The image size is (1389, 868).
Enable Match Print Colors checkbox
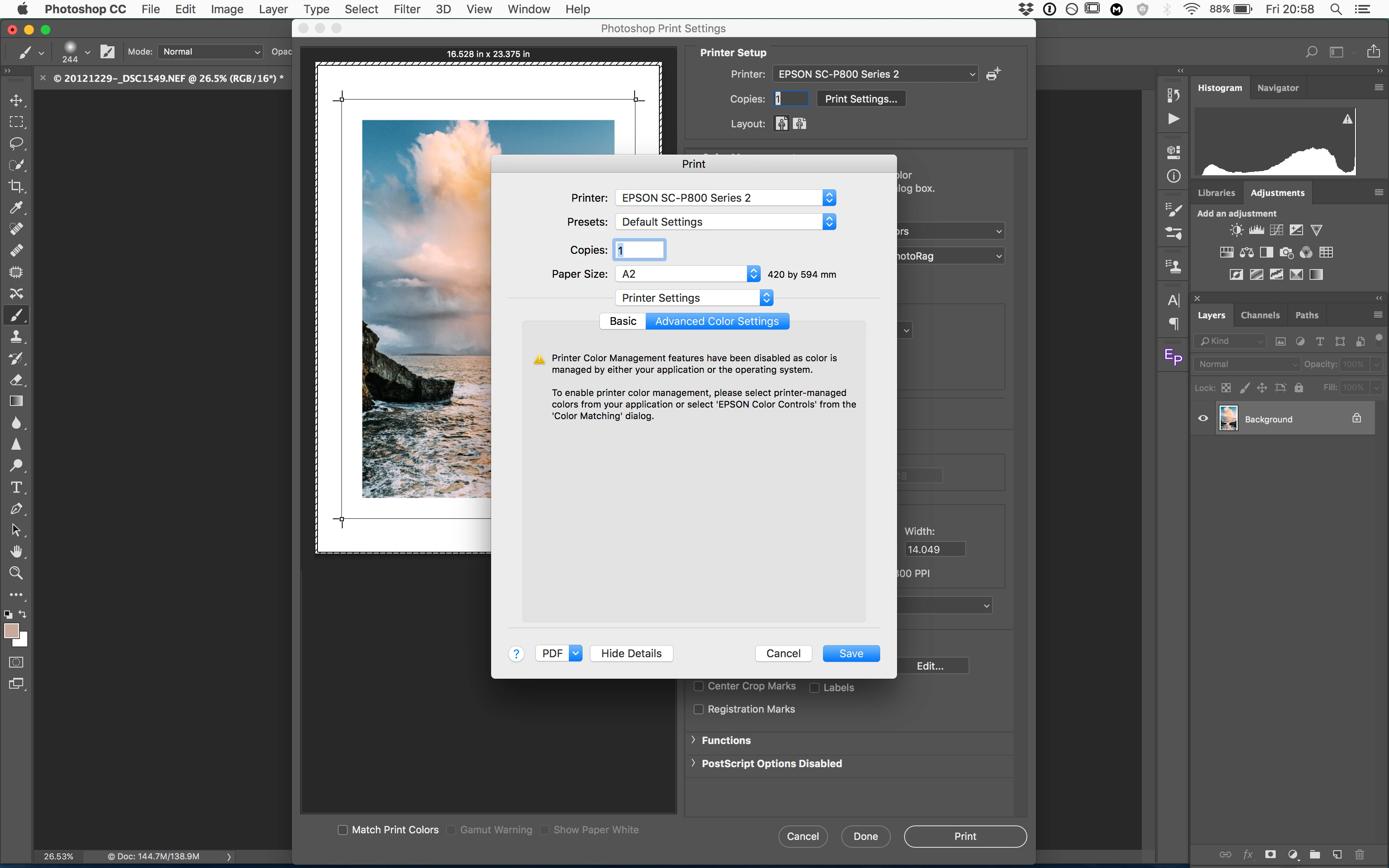[343, 830]
